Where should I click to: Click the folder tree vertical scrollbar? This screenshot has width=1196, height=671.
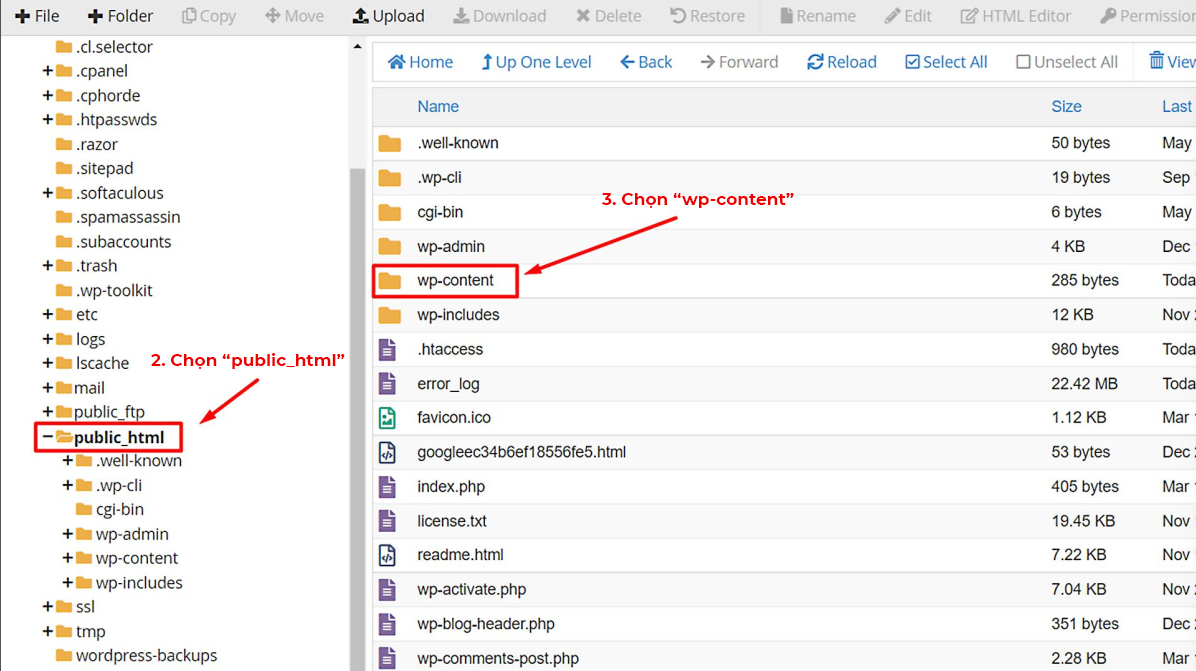pos(358,419)
